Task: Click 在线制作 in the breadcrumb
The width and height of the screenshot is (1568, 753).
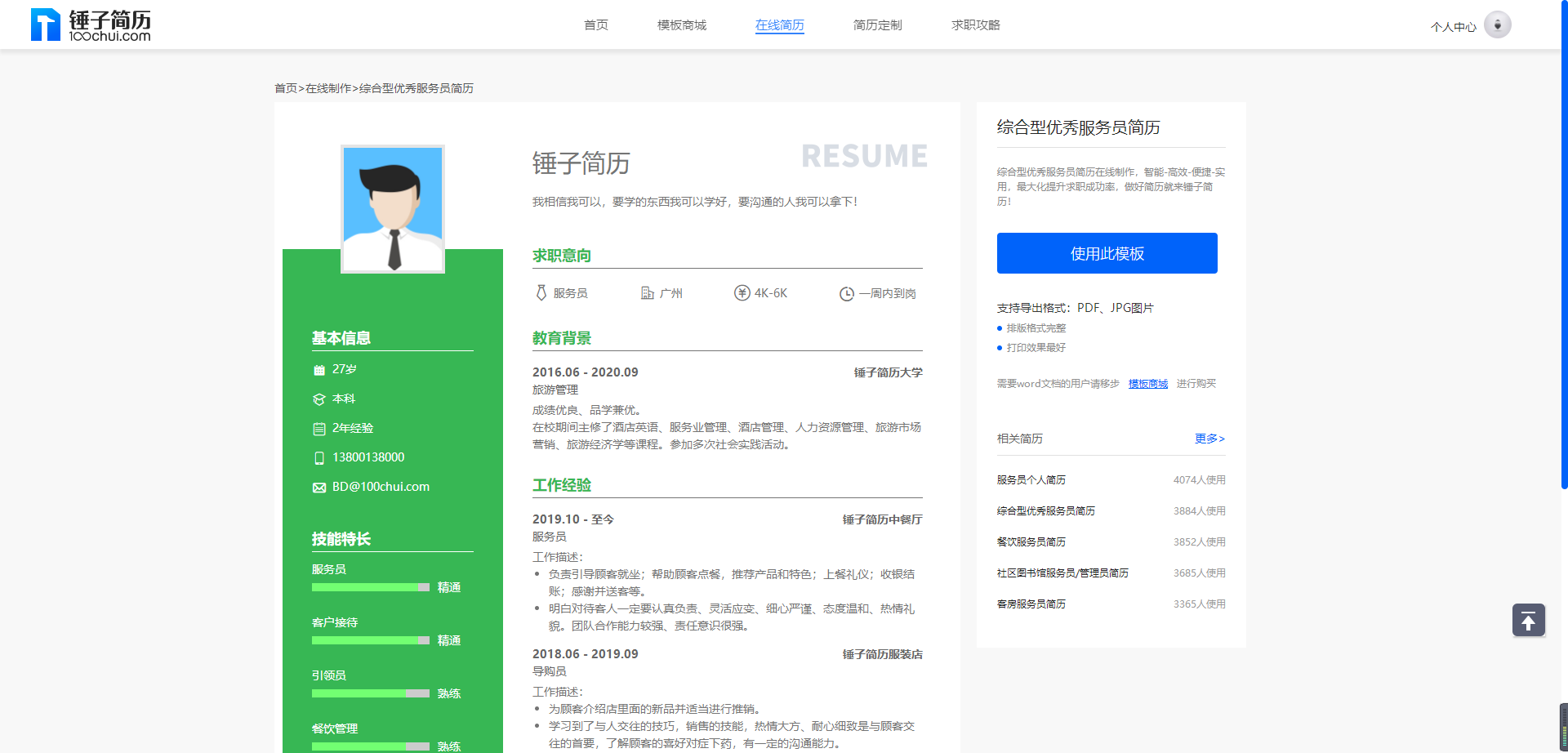Action: [x=328, y=88]
